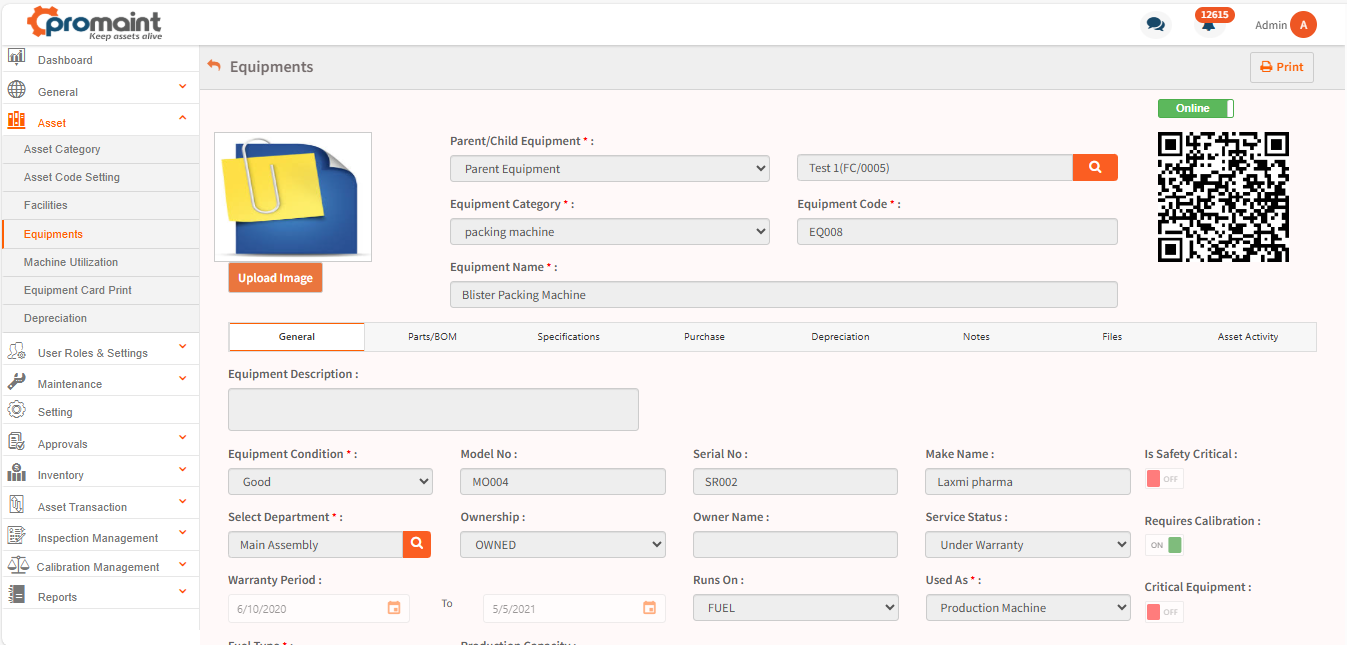Click the Upload Image button
This screenshot has height=645, width=1347.
[x=275, y=278]
